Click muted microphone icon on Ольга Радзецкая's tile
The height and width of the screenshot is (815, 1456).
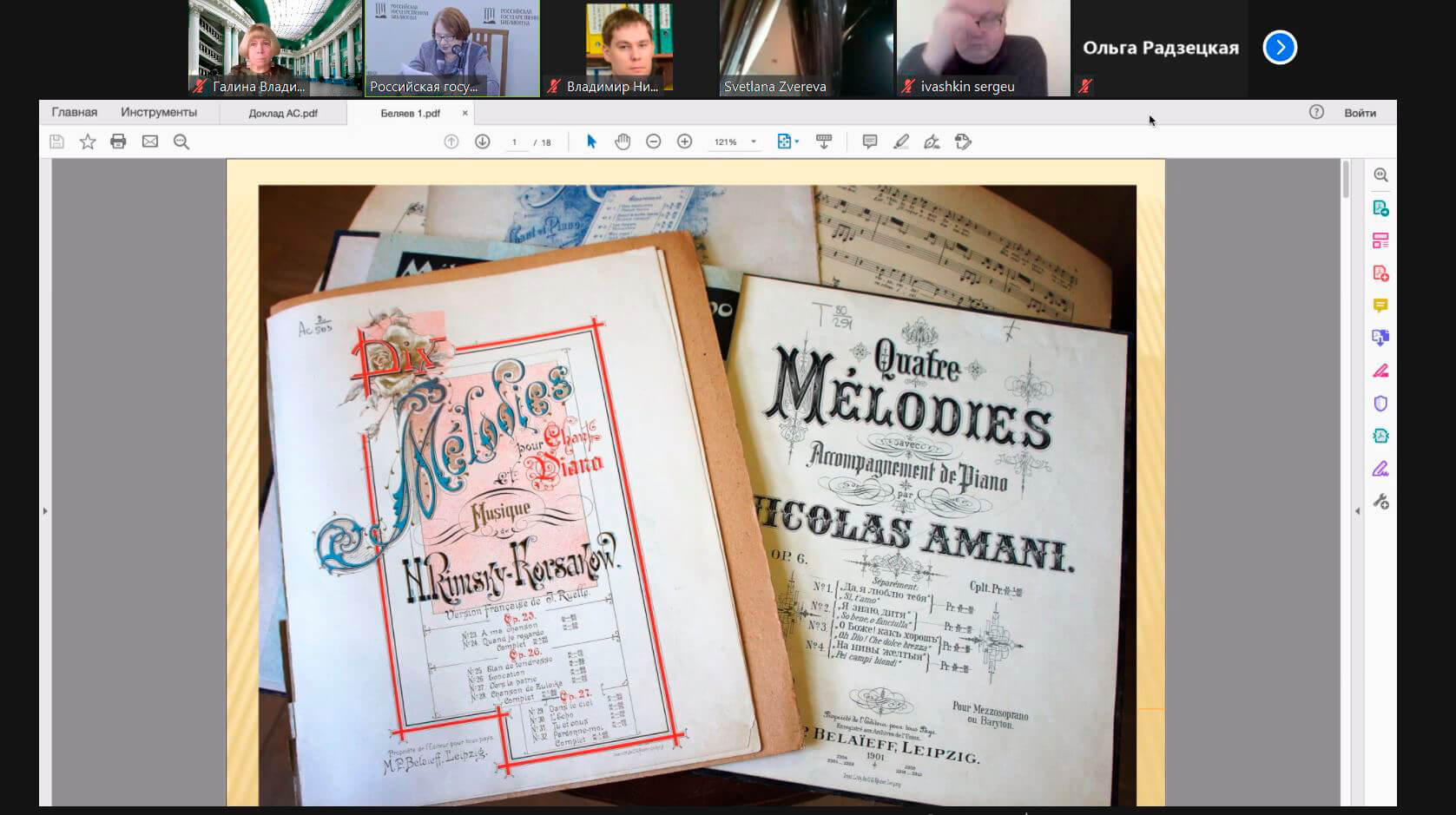tap(1085, 86)
